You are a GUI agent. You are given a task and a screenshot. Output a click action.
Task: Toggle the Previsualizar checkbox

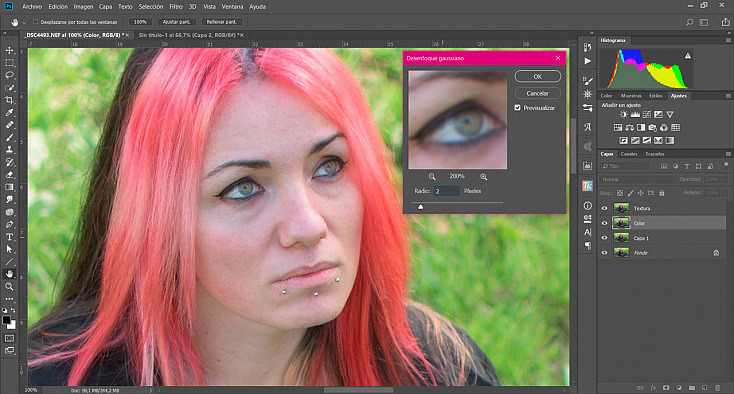(517, 108)
